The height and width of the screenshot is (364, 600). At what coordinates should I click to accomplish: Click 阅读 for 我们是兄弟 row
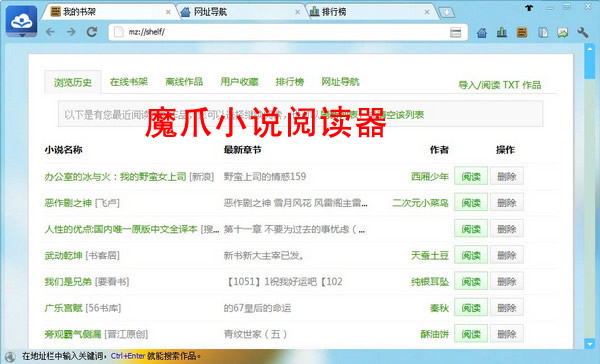pyautogui.click(x=471, y=281)
